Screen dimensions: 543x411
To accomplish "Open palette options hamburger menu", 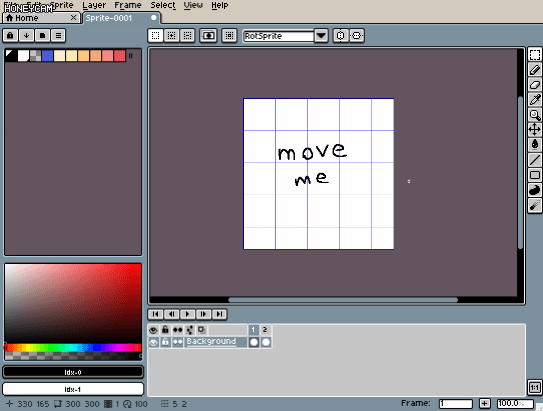I will [x=58, y=35].
